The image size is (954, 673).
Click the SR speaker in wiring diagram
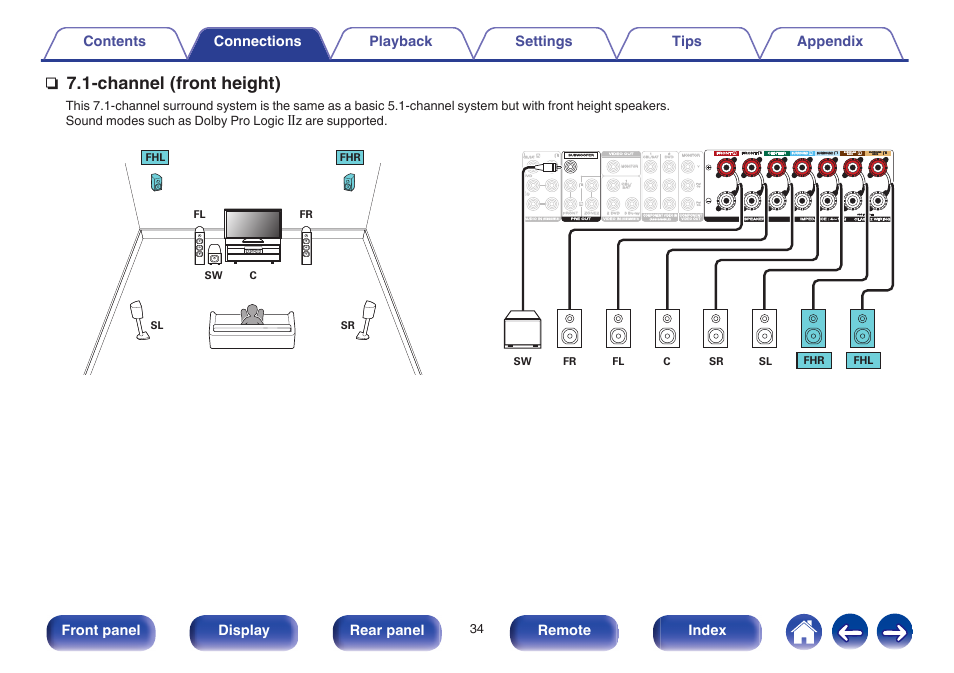[x=716, y=329]
